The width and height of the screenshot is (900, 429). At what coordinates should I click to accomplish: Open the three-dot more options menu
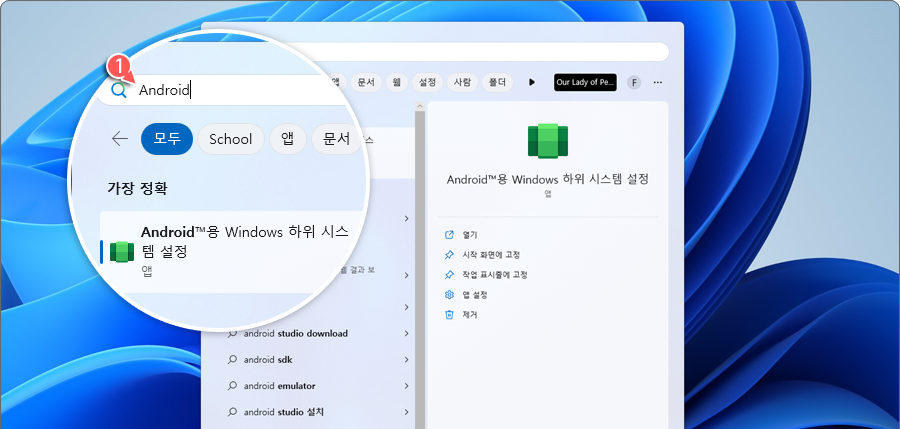click(658, 83)
